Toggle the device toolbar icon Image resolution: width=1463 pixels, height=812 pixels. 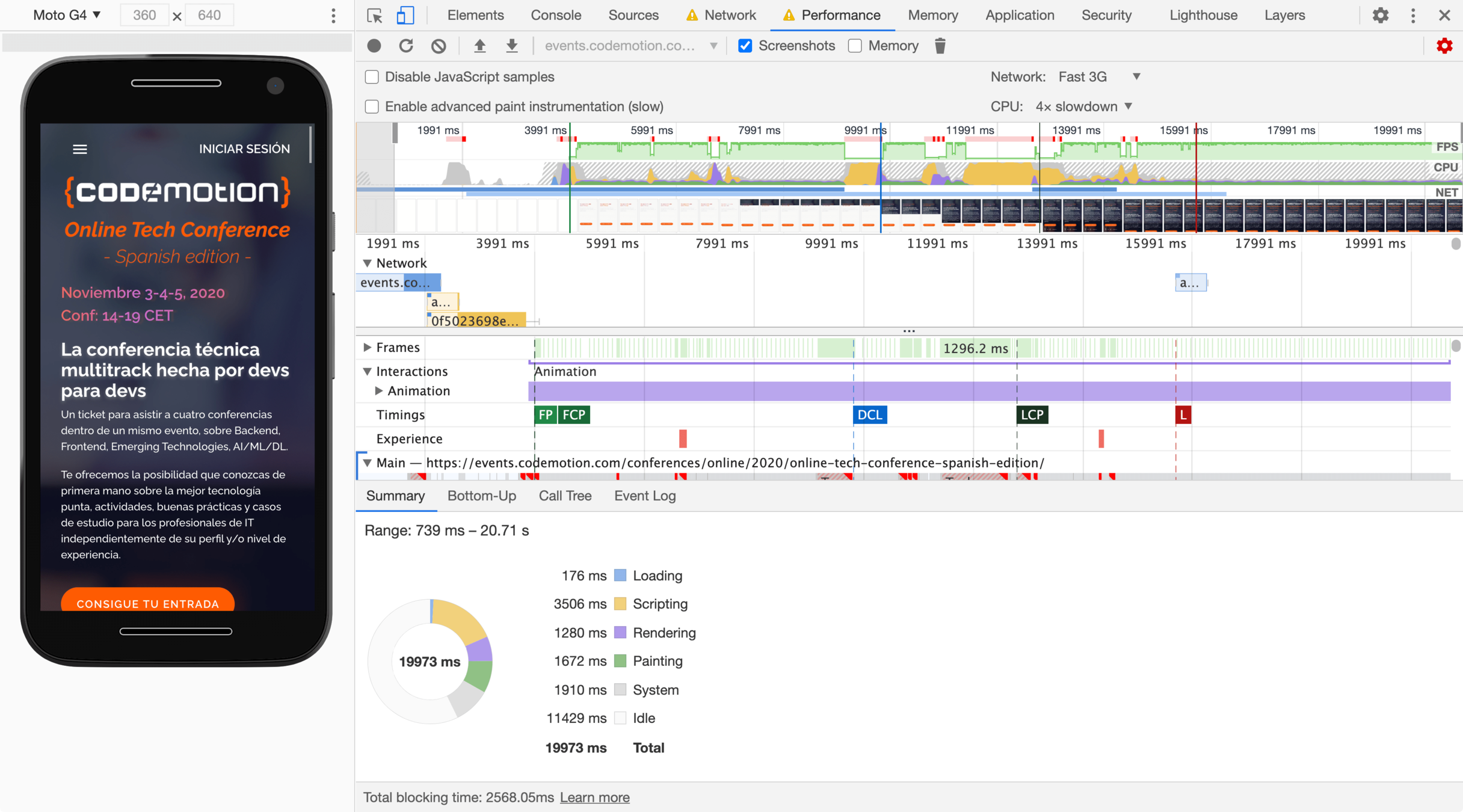[x=405, y=15]
